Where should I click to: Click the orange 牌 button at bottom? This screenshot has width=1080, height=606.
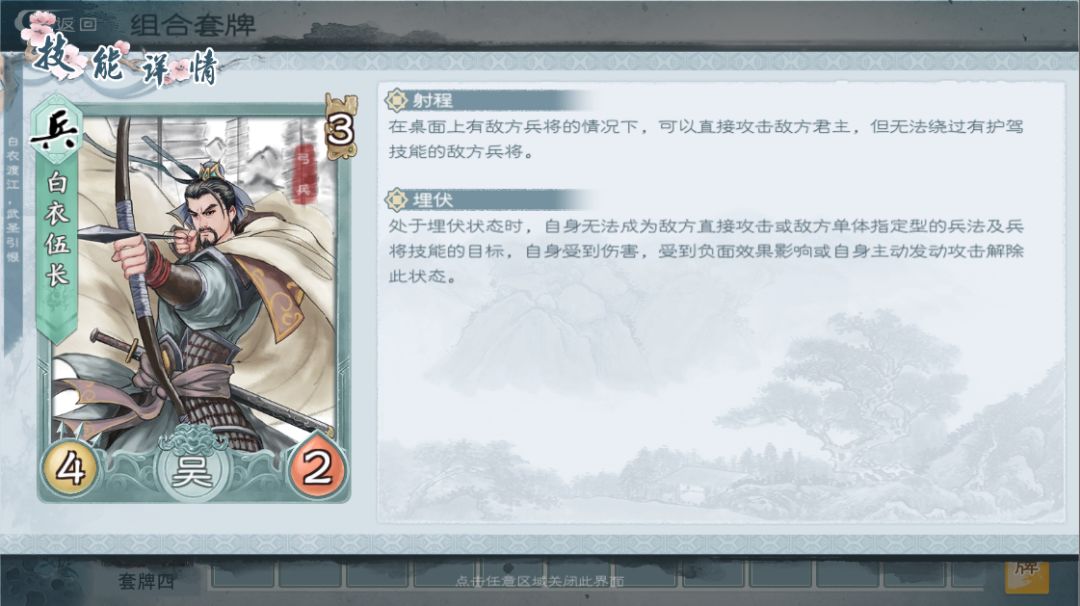click(x=1026, y=575)
